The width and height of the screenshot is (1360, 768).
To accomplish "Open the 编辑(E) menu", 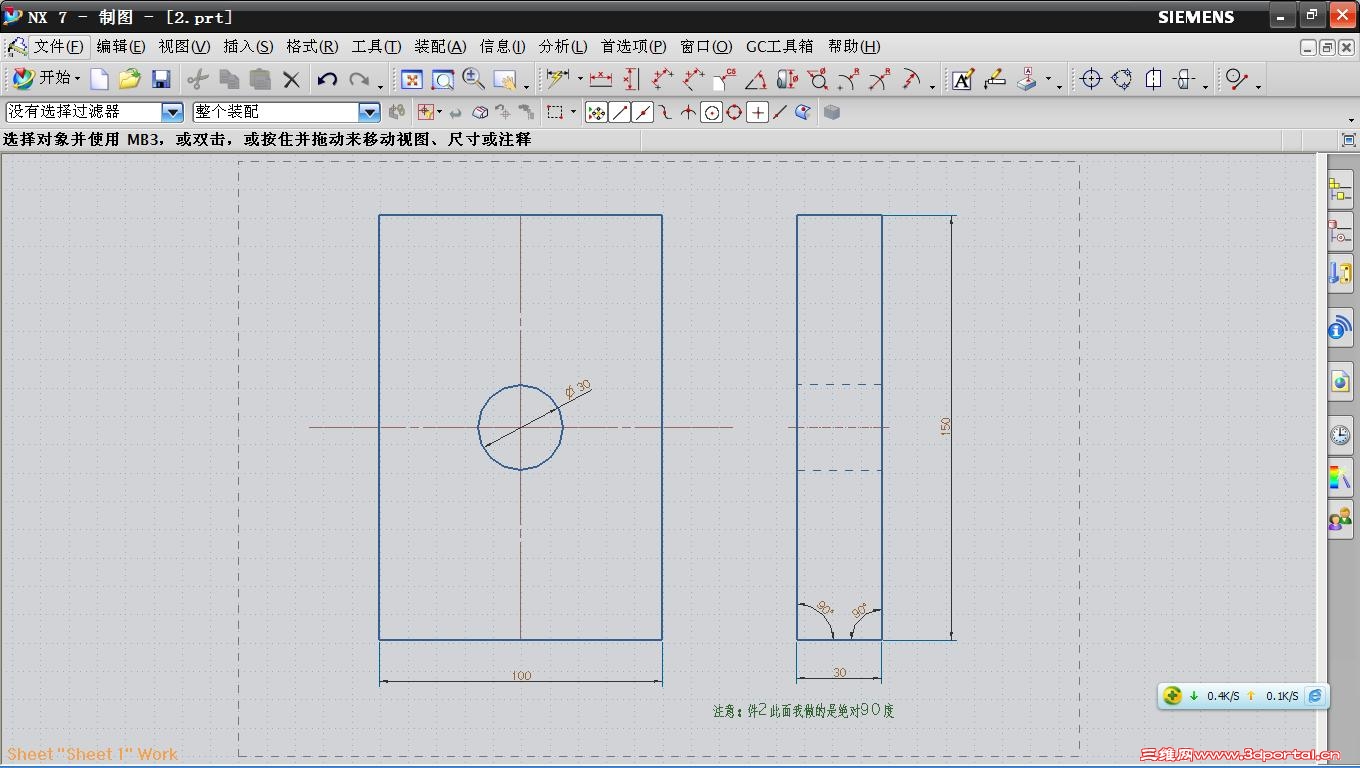I will coord(121,46).
